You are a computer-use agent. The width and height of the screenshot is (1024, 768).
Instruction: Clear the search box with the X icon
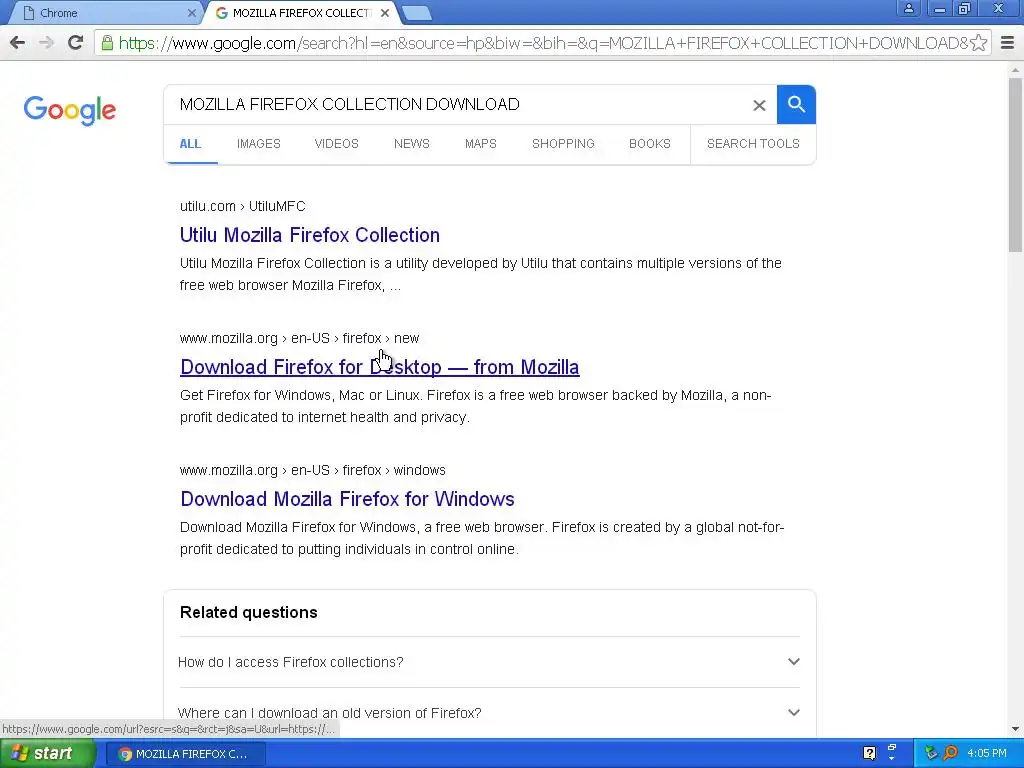(759, 105)
